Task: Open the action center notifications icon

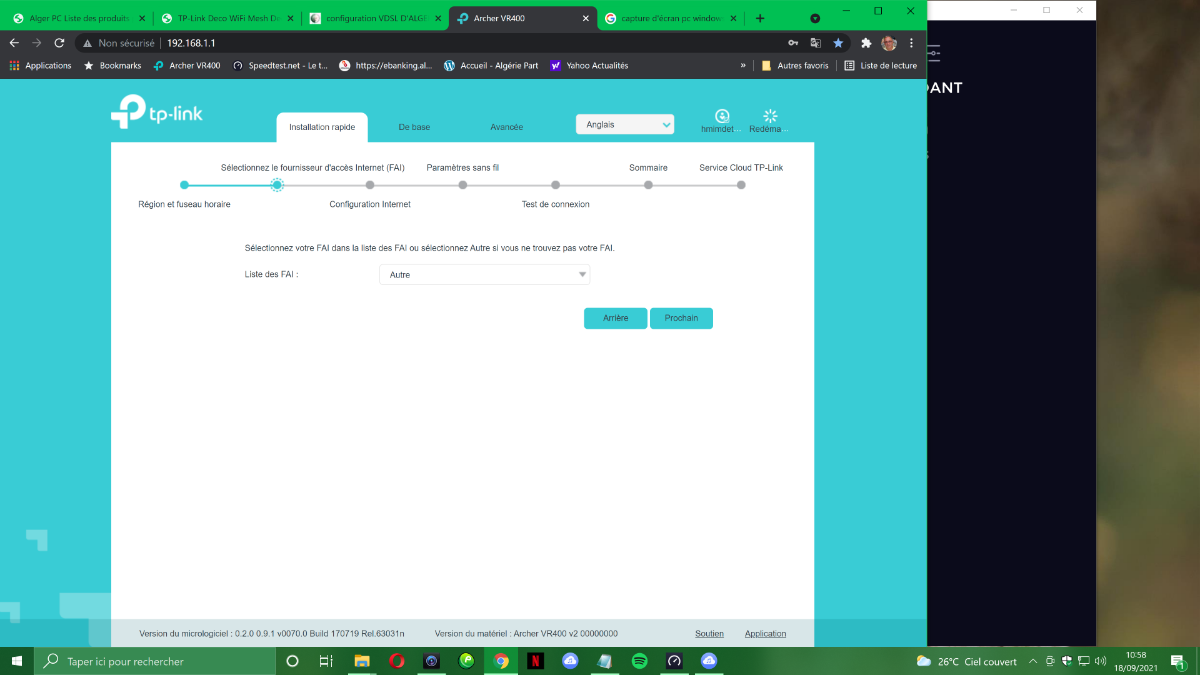Action: pyautogui.click(x=1181, y=661)
